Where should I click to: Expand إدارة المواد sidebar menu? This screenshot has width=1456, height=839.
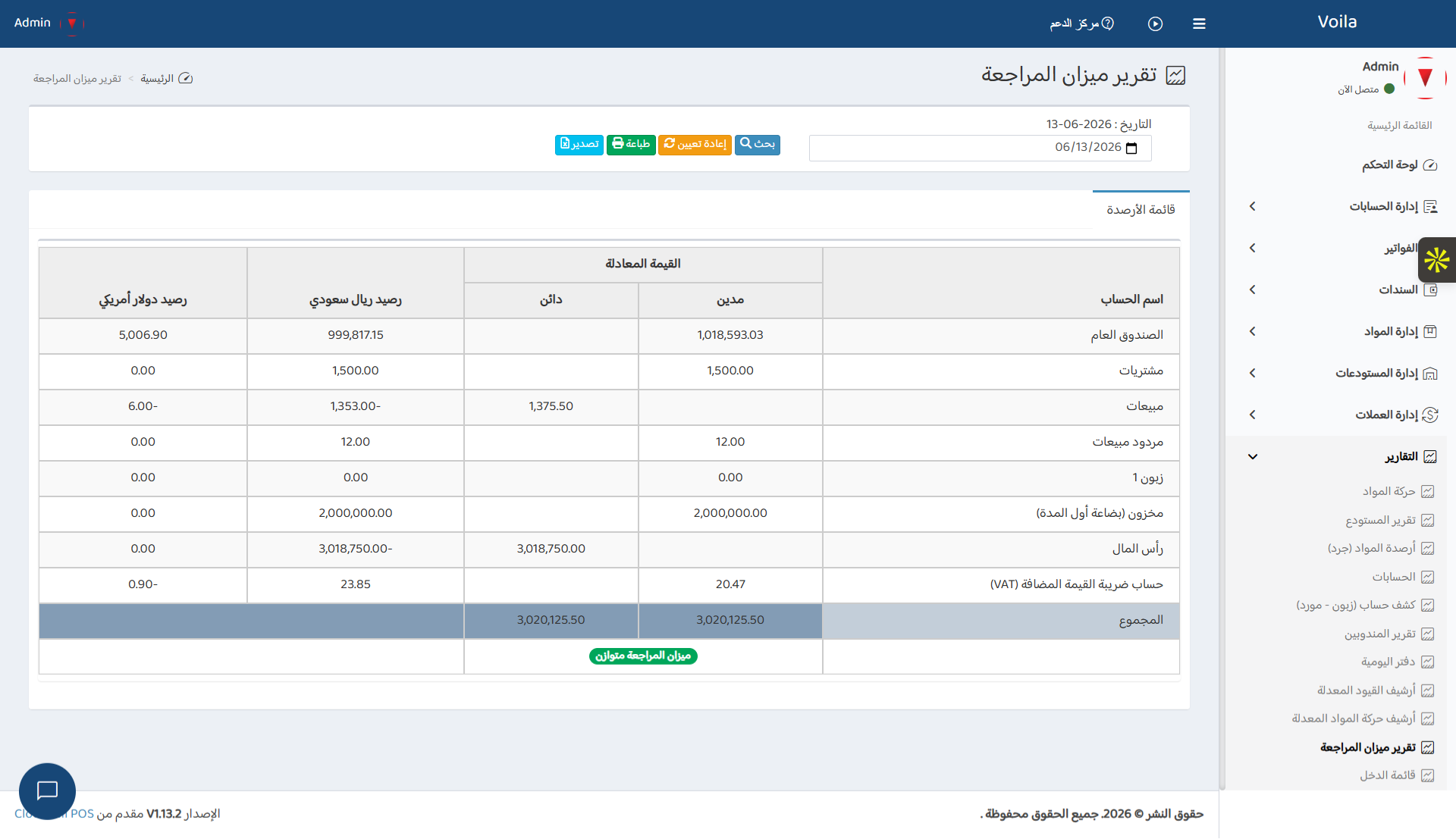[x=1344, y=331]
